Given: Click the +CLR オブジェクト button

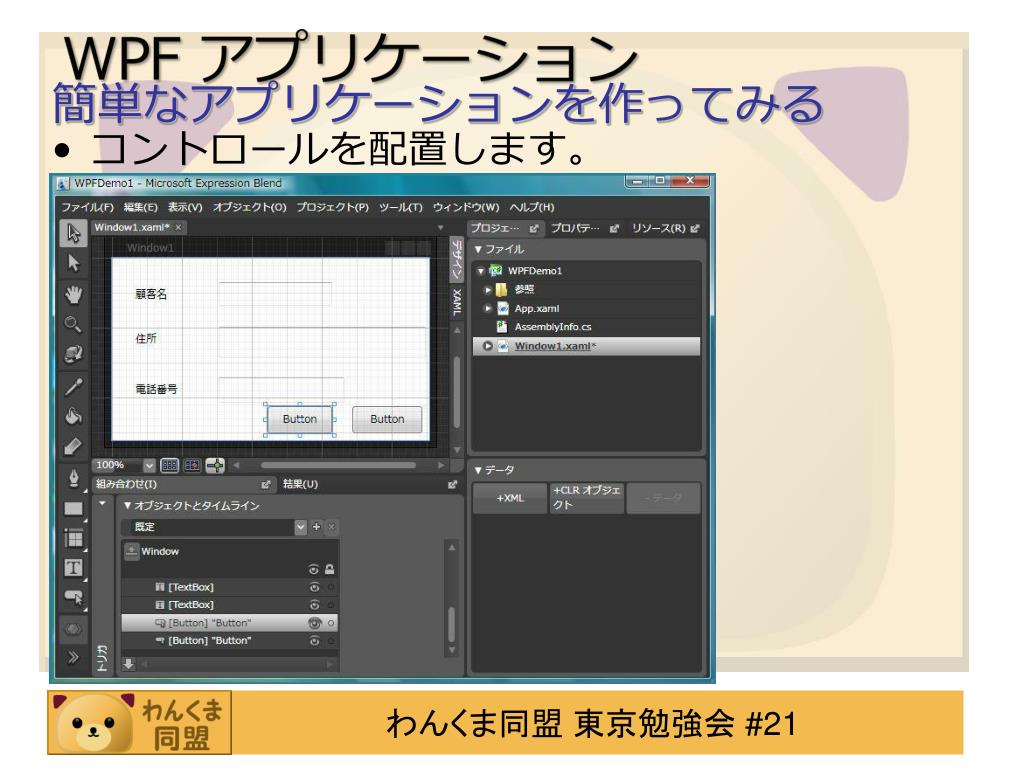Looking at the screenshot, I should coord(586,498).
